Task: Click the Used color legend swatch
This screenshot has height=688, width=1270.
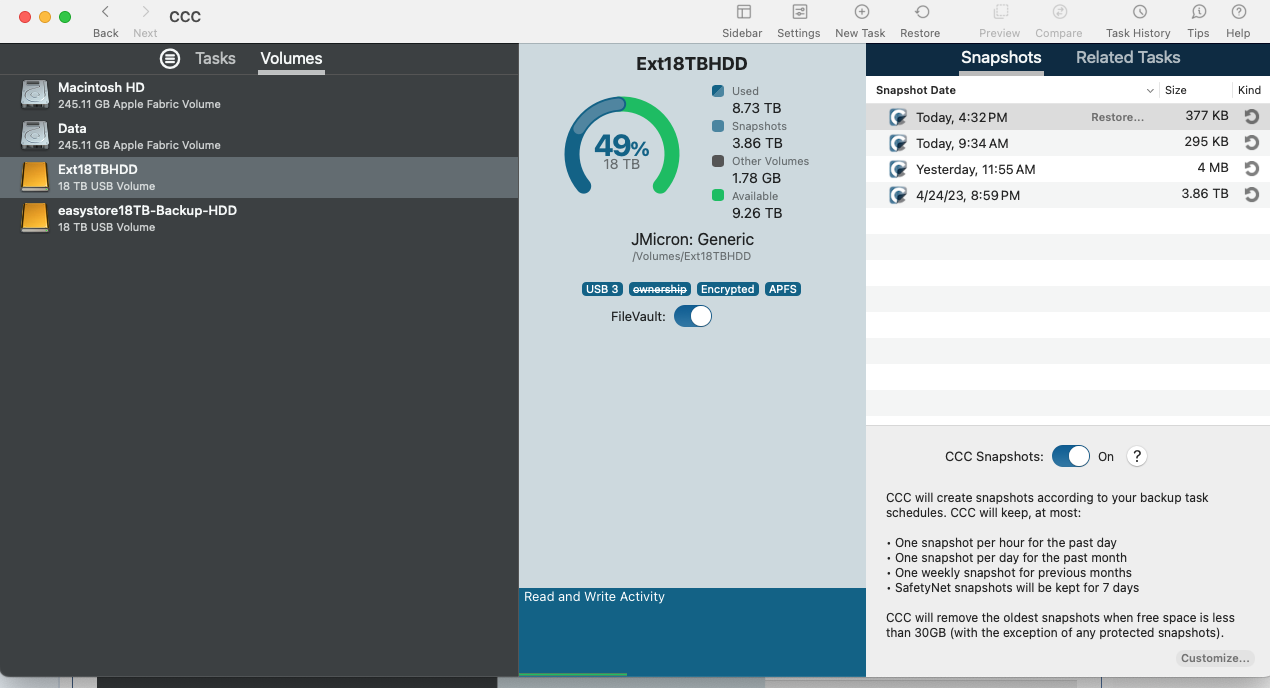Action: (x=718, y=91)
